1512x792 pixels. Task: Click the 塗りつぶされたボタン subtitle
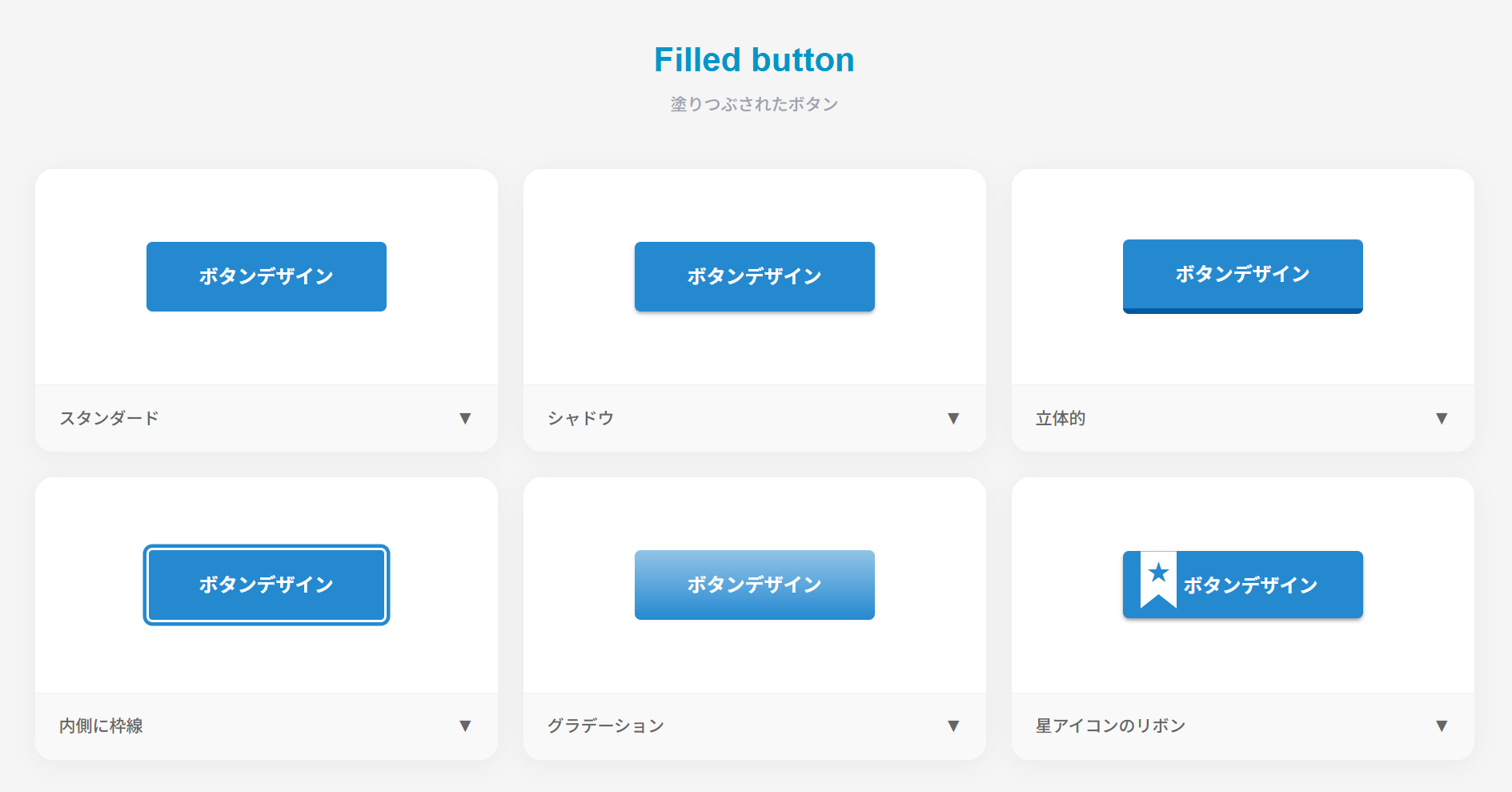[753, 103]
